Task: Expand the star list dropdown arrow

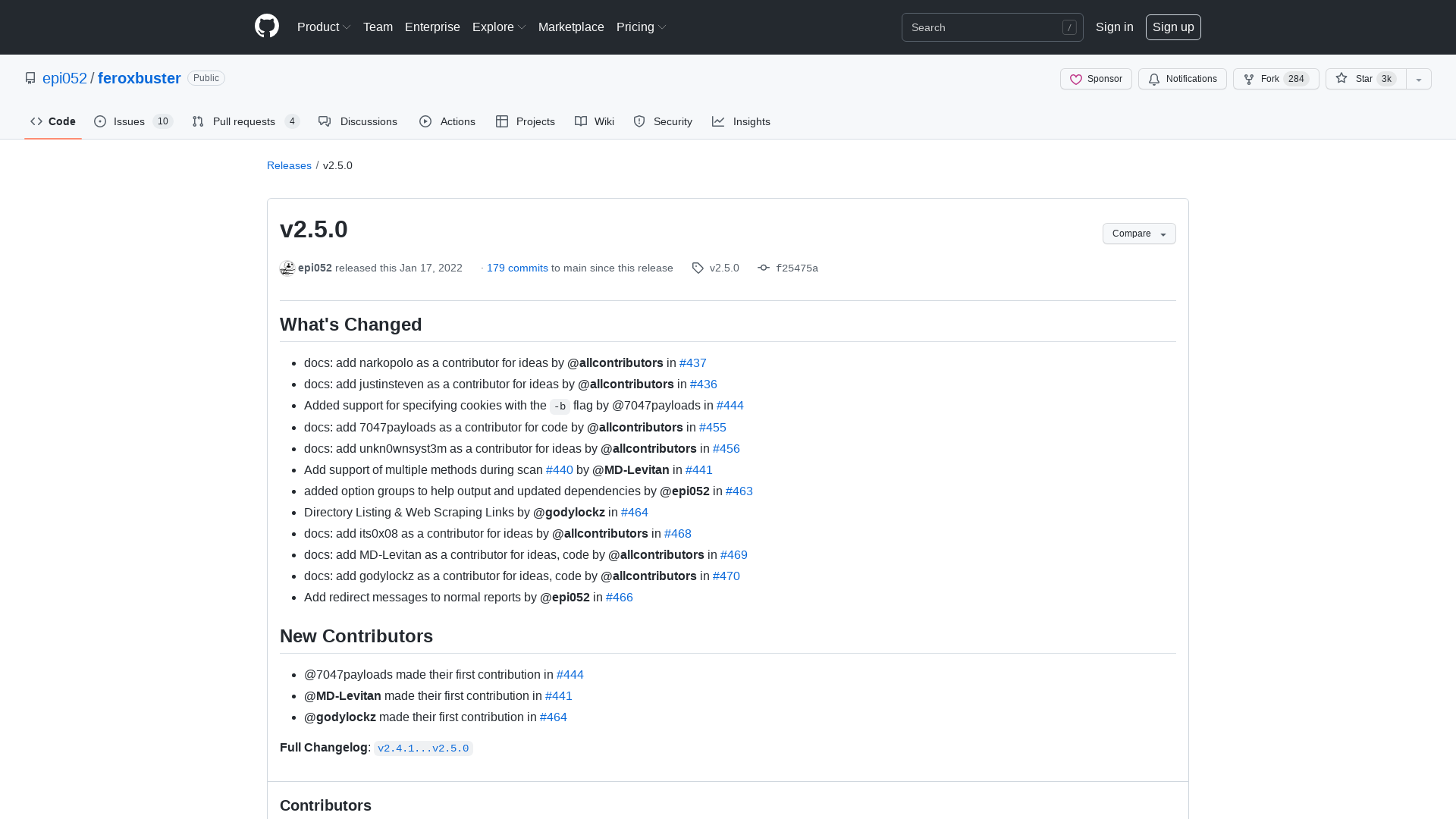Action: coord(1419,79)
